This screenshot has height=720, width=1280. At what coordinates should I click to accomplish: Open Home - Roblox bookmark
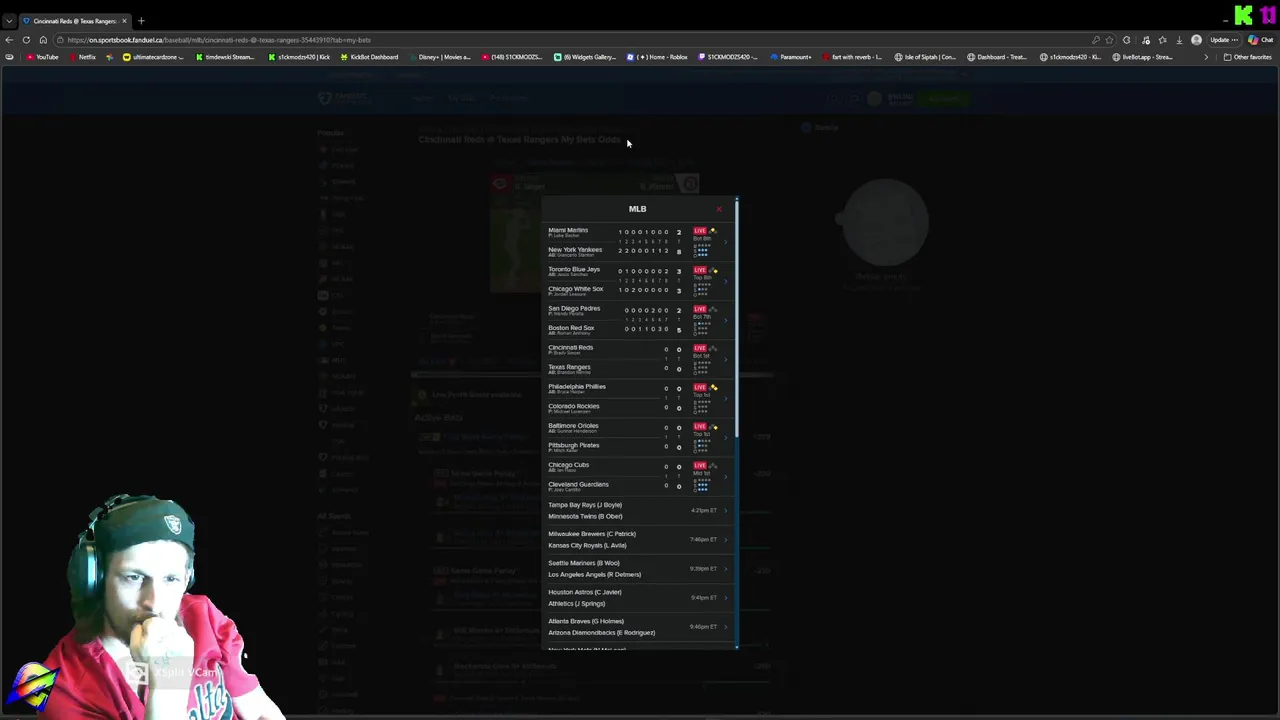pos(657,57)
